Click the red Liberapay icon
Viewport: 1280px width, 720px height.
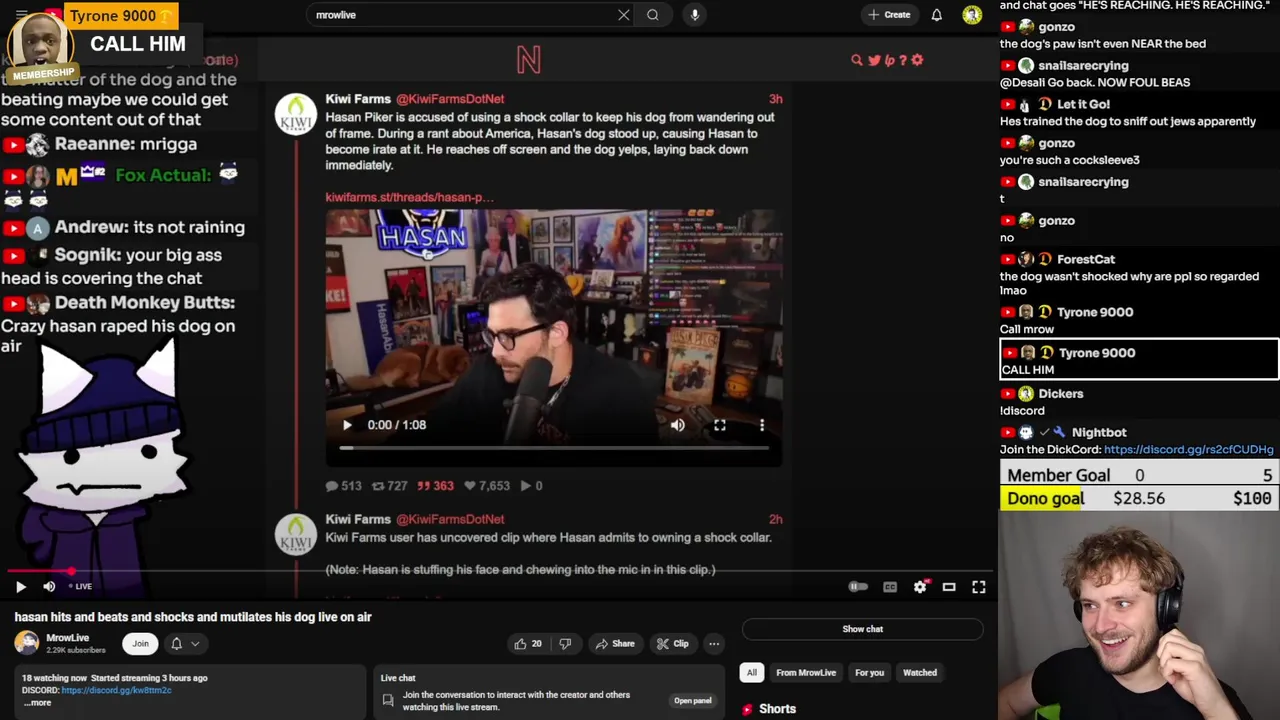pyautogui.click(x=889, y=60)
